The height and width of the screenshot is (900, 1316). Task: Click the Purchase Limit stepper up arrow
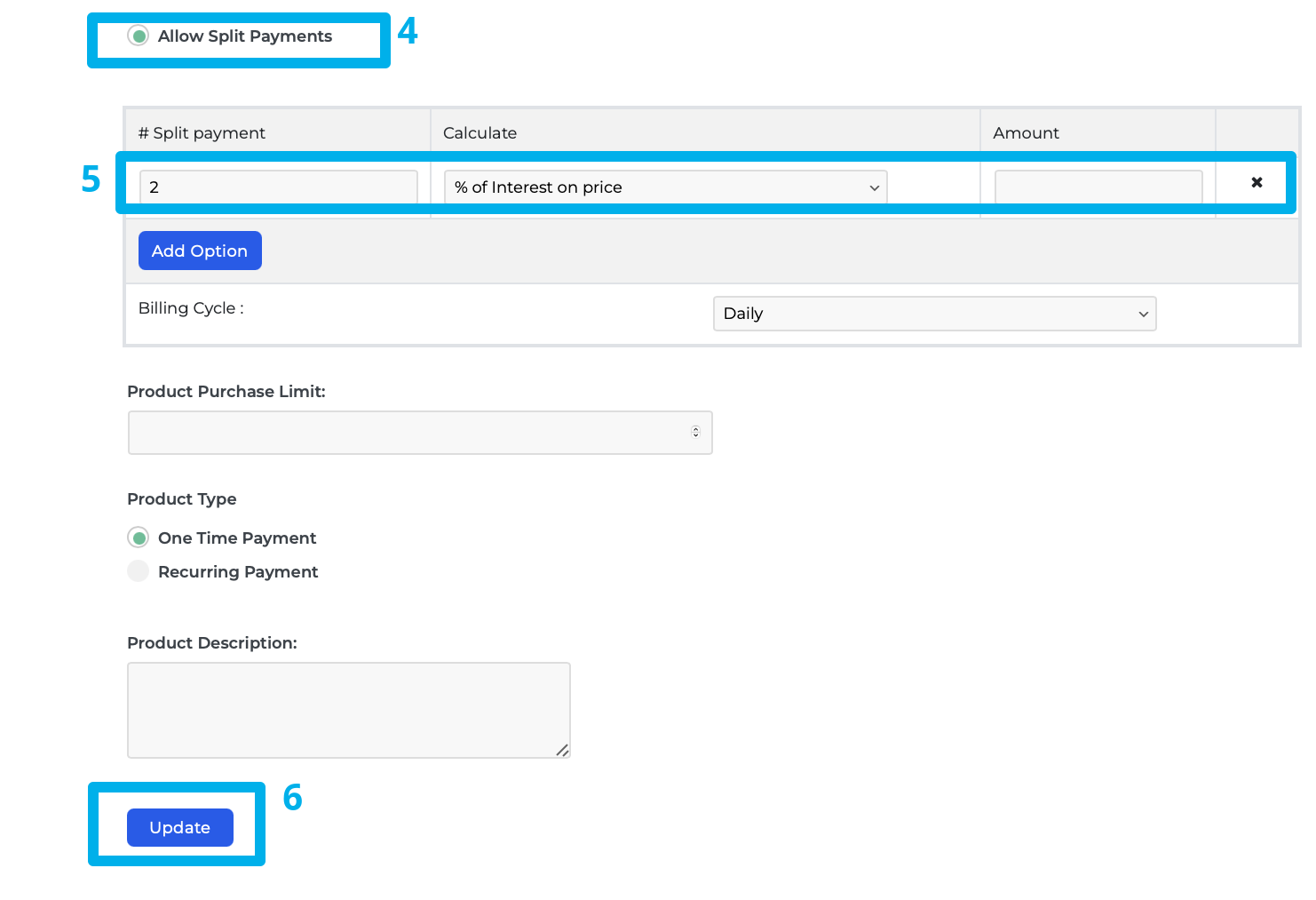click(x=696, y=428)
